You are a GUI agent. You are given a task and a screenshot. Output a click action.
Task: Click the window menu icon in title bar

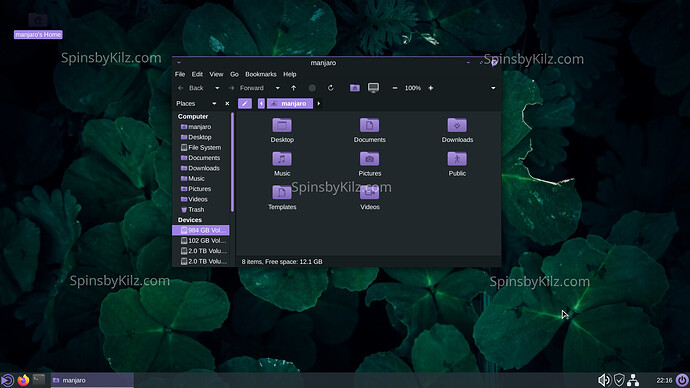coord(179,62)
